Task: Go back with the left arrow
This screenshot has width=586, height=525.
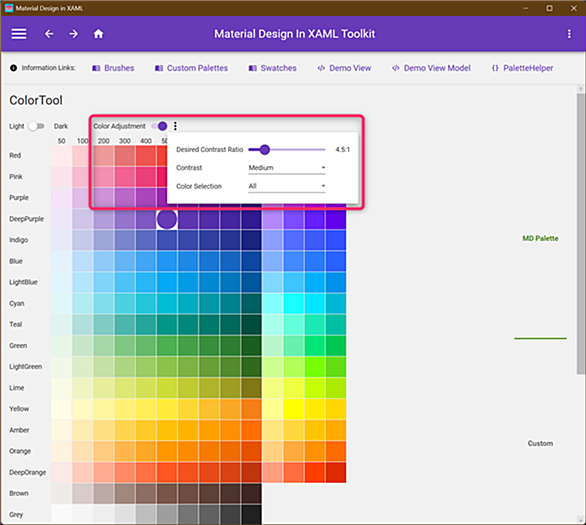Action: click(49, 34)
